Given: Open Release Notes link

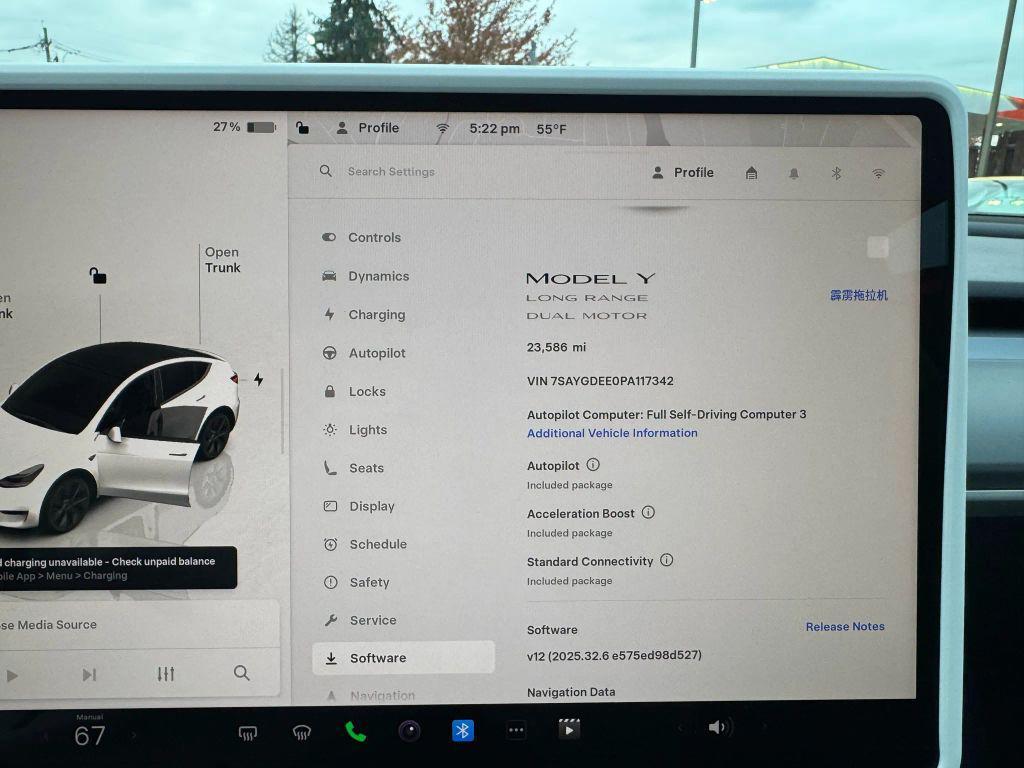Looking at the screenshot, I should tap(845, 626).
